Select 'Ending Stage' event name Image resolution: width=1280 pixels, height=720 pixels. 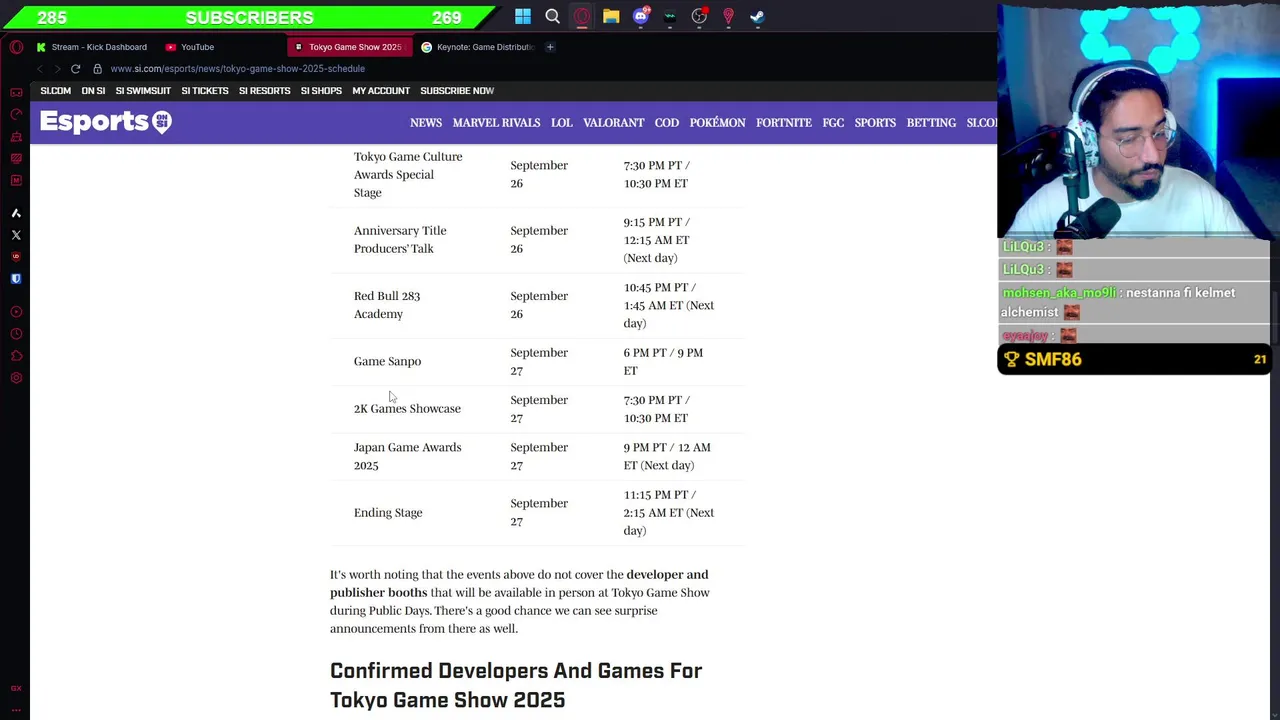388,513
